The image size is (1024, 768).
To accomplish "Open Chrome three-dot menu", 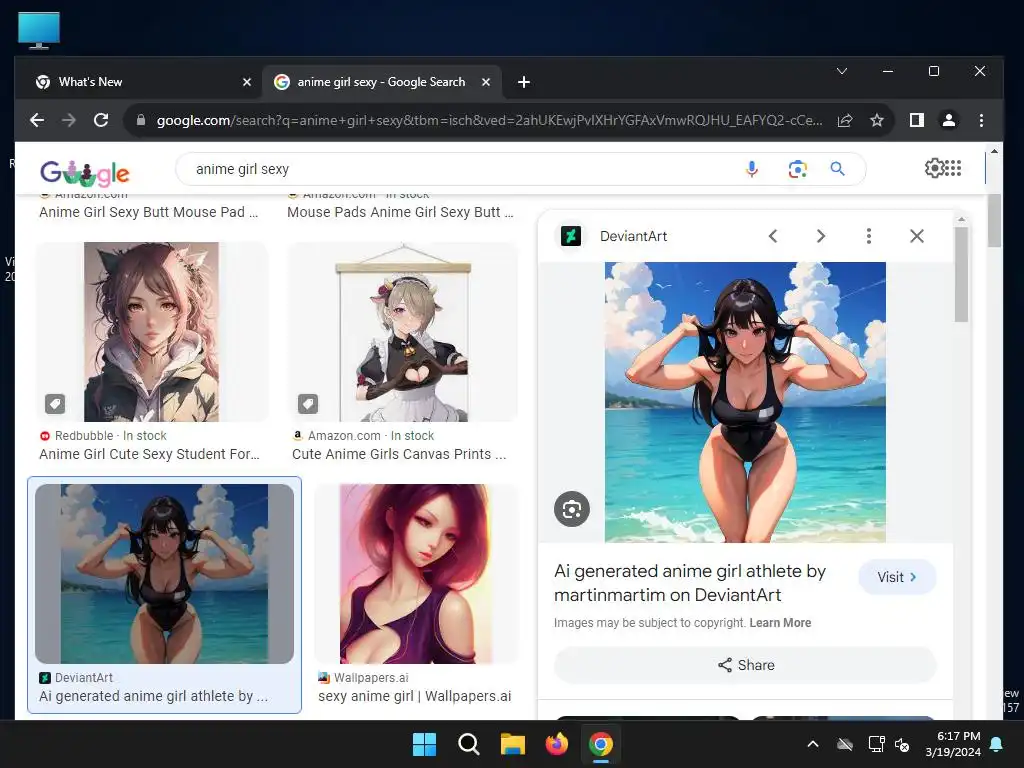I will tap(981, 120).
